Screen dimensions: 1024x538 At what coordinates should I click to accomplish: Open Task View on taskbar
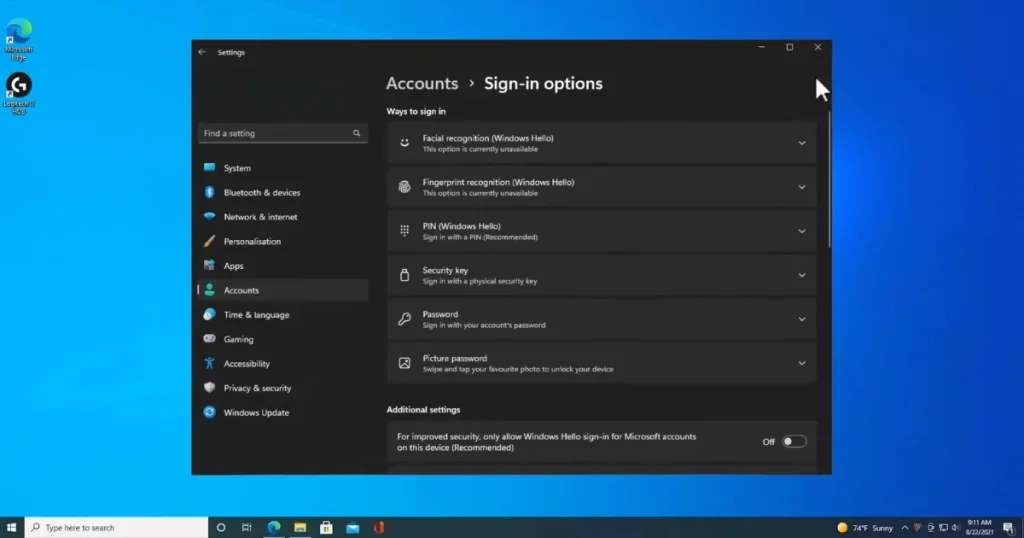[x=247, y=528]
